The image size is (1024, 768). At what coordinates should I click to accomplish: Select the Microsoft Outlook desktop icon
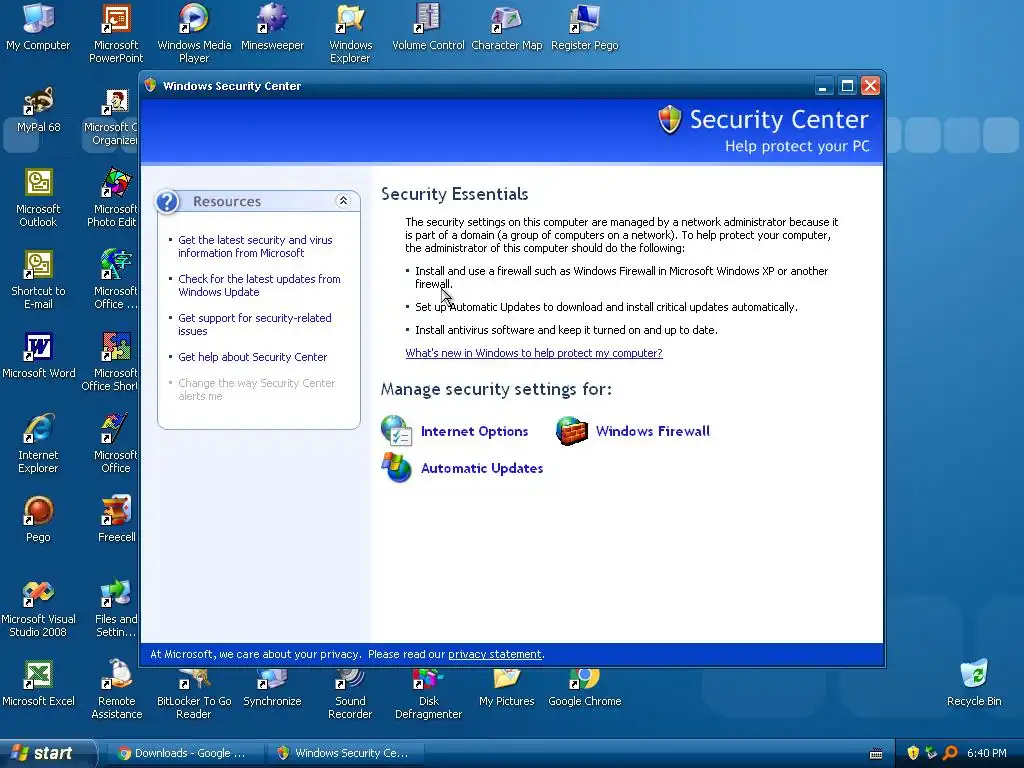38,197
